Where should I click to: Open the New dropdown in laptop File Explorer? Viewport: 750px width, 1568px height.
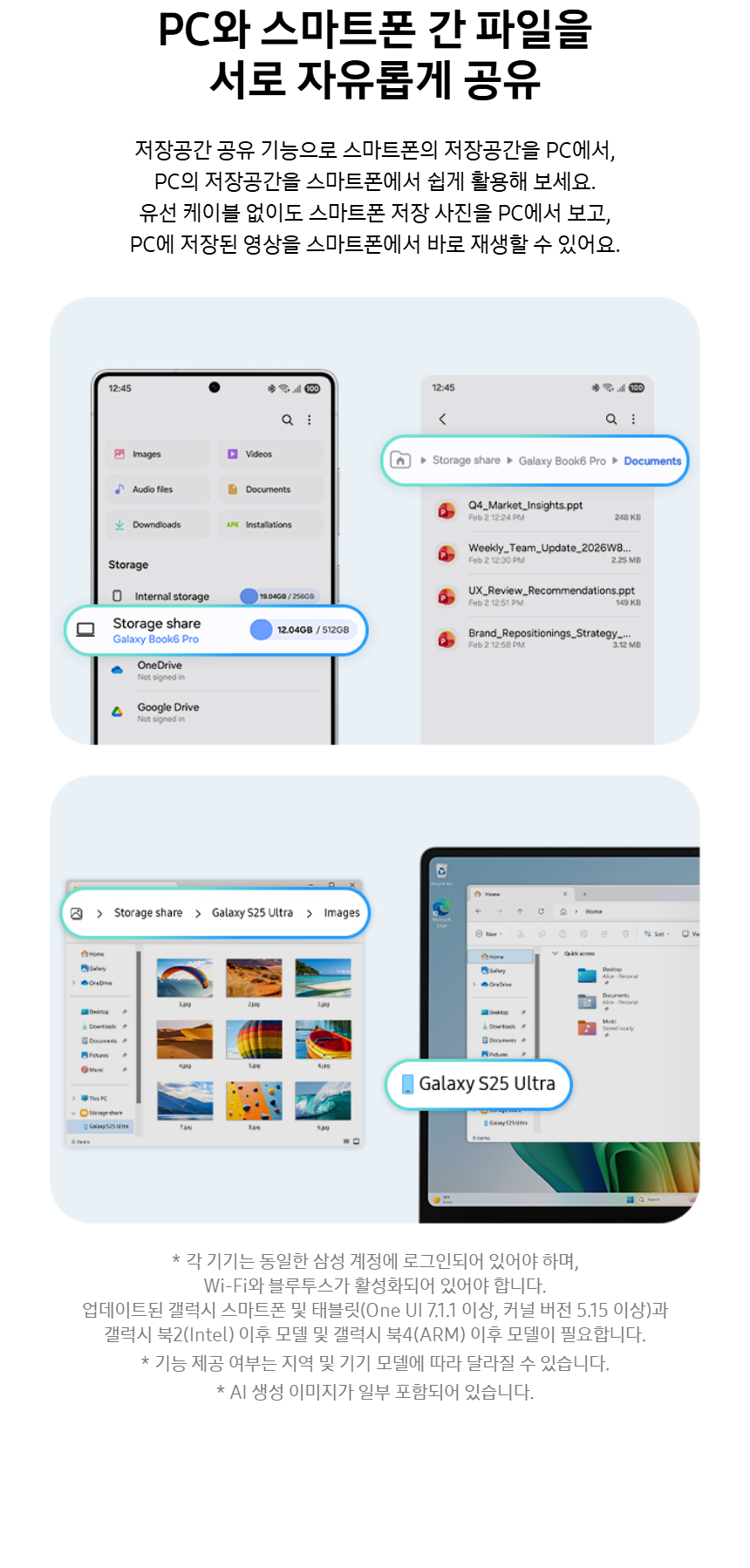click(x=487, y=934)
